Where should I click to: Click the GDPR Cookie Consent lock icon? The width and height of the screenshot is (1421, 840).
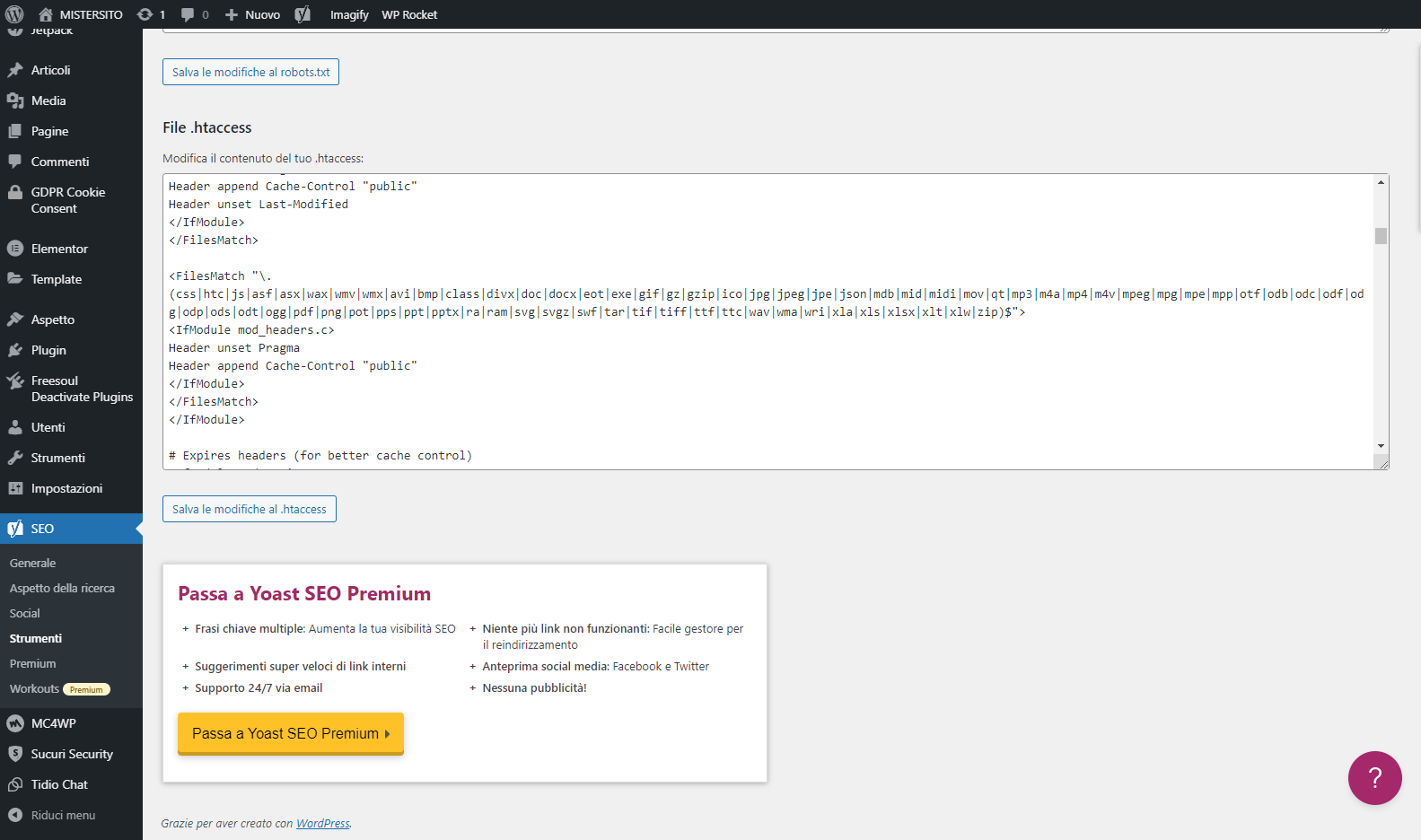(15, 192)
